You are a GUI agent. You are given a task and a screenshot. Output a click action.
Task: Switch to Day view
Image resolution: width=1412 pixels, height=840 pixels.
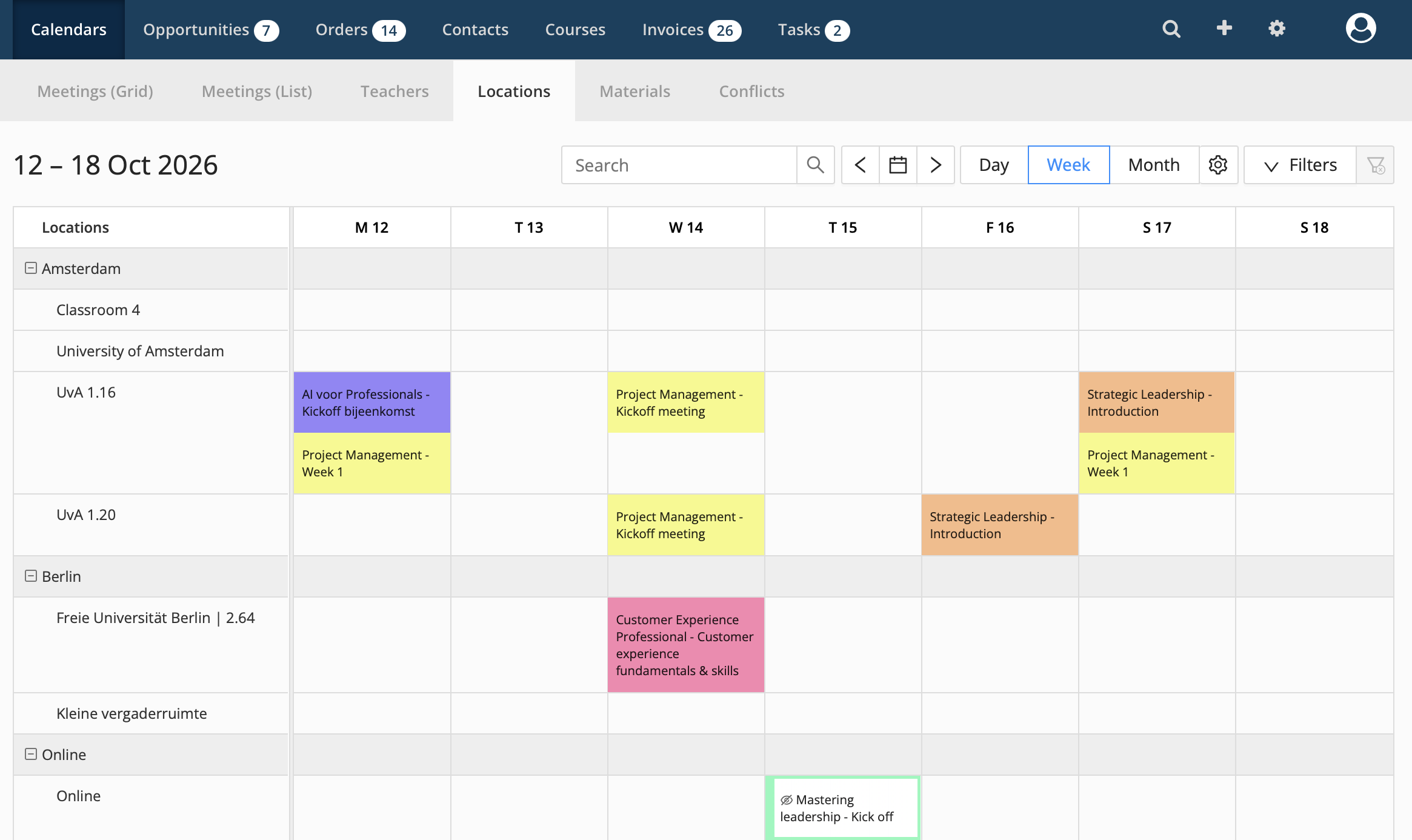994,165
